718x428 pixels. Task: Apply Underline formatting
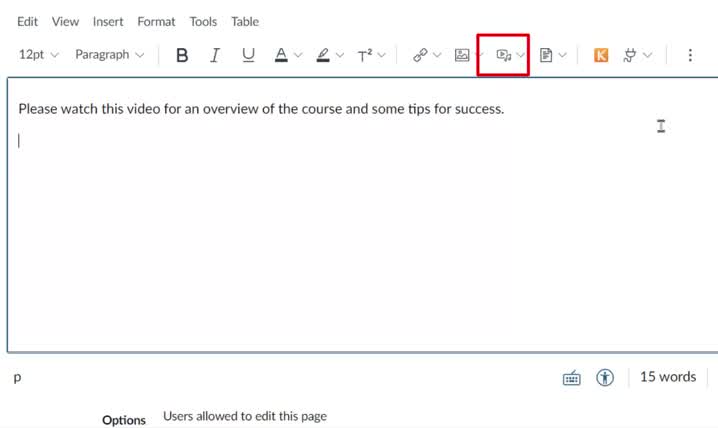pos(248,55)
